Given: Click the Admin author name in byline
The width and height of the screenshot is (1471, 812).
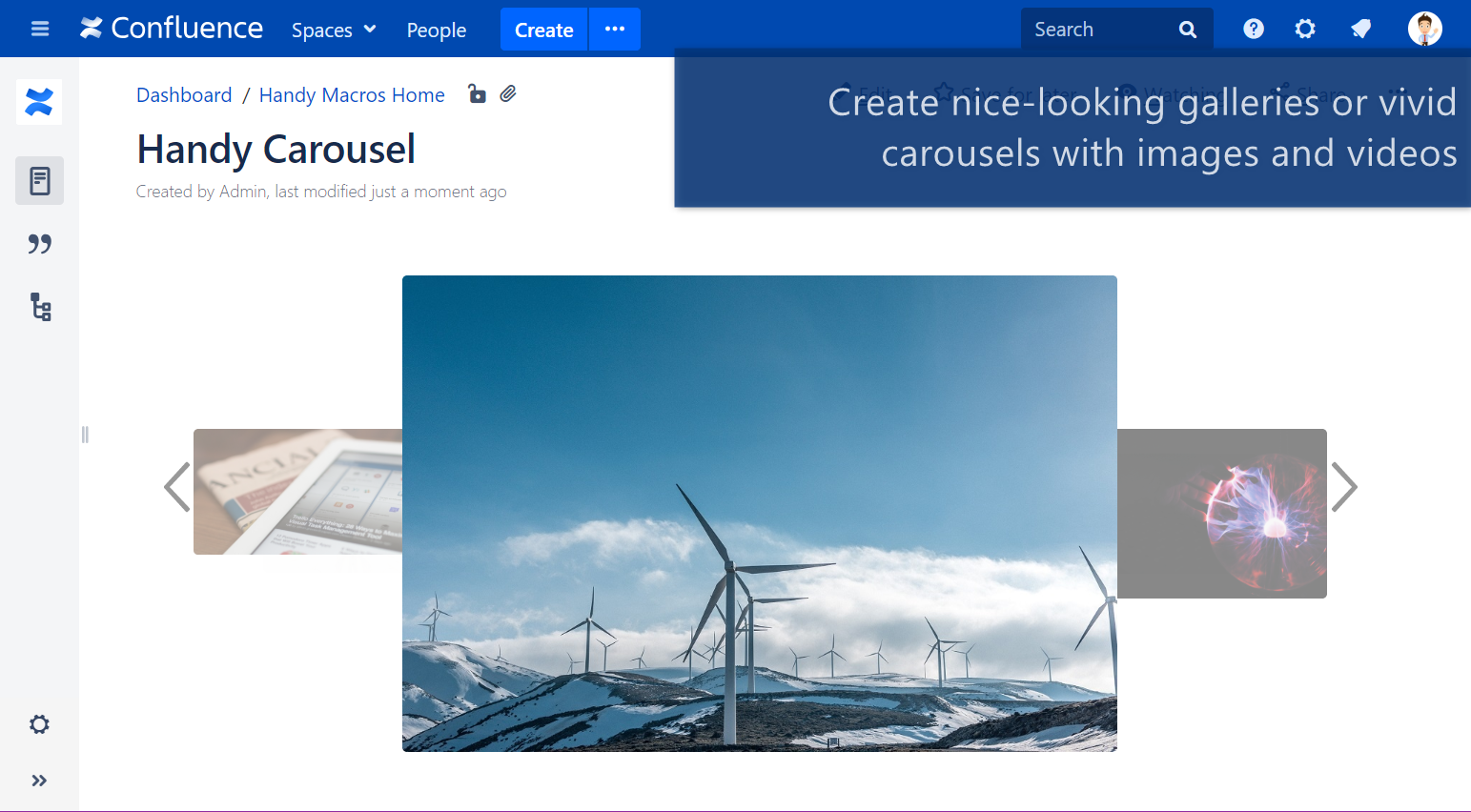Looking at the screenshot, I should [242, 192].
